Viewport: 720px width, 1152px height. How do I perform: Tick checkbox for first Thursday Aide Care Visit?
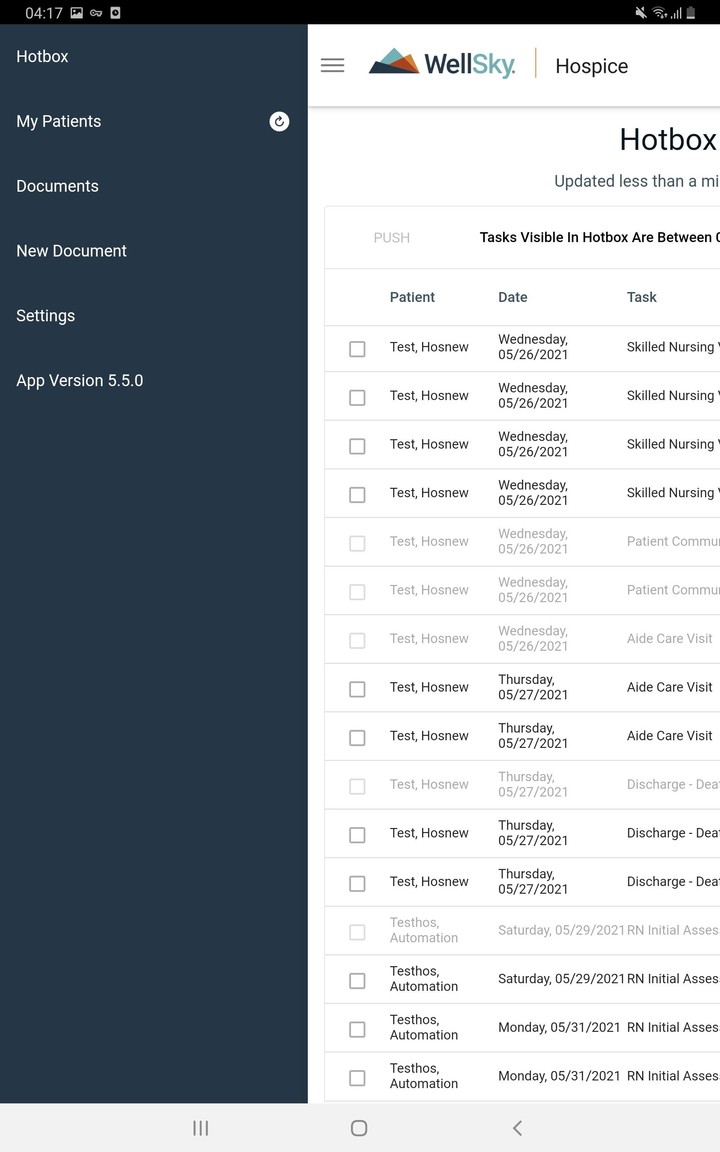pyautogui.click(x=357, y=689)
